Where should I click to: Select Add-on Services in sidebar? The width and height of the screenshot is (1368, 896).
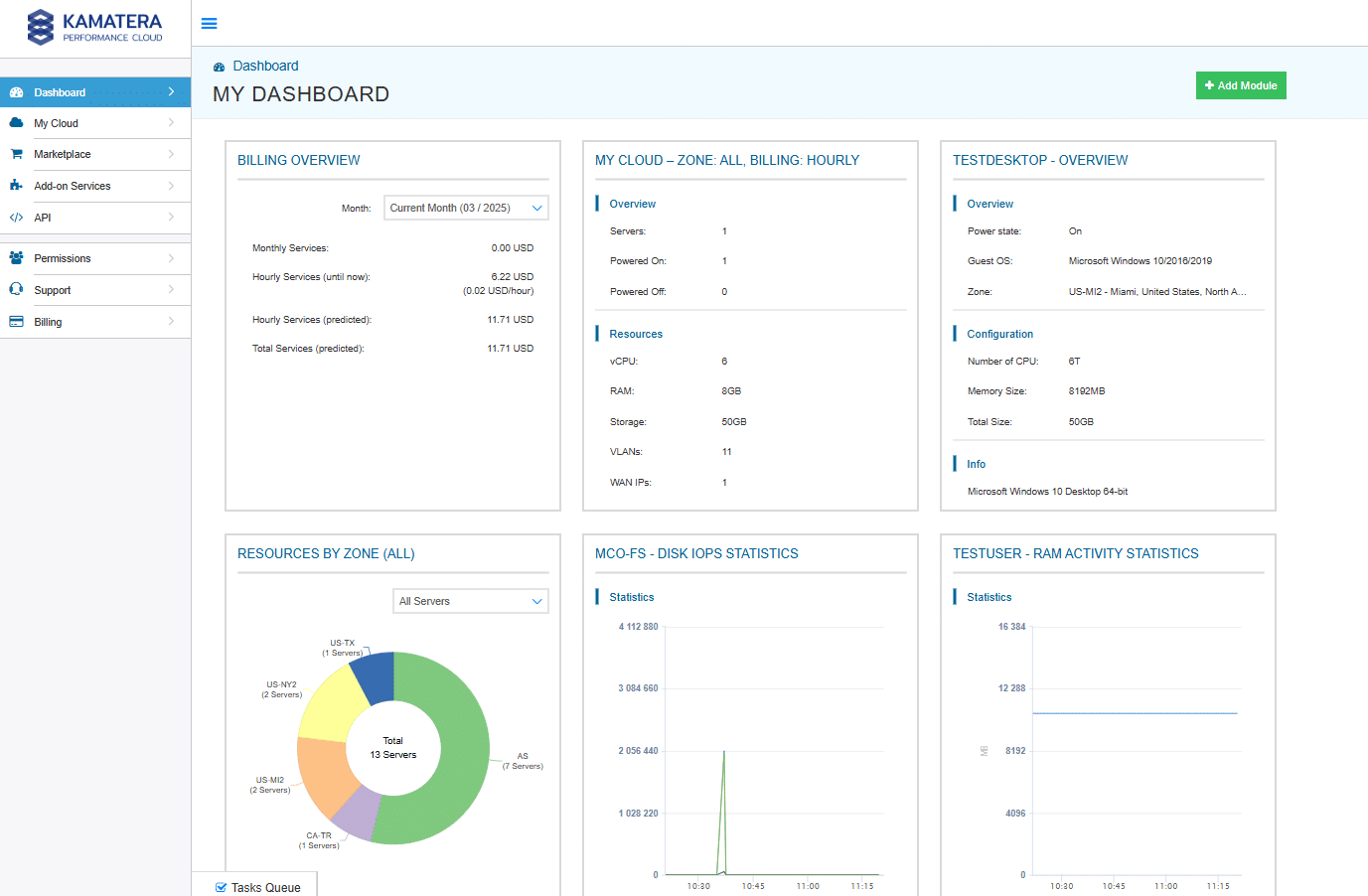[72, 186]
